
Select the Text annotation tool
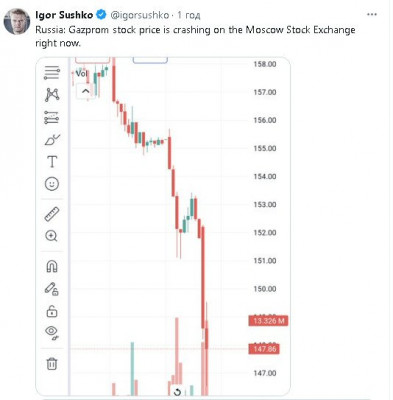point(52,162)
